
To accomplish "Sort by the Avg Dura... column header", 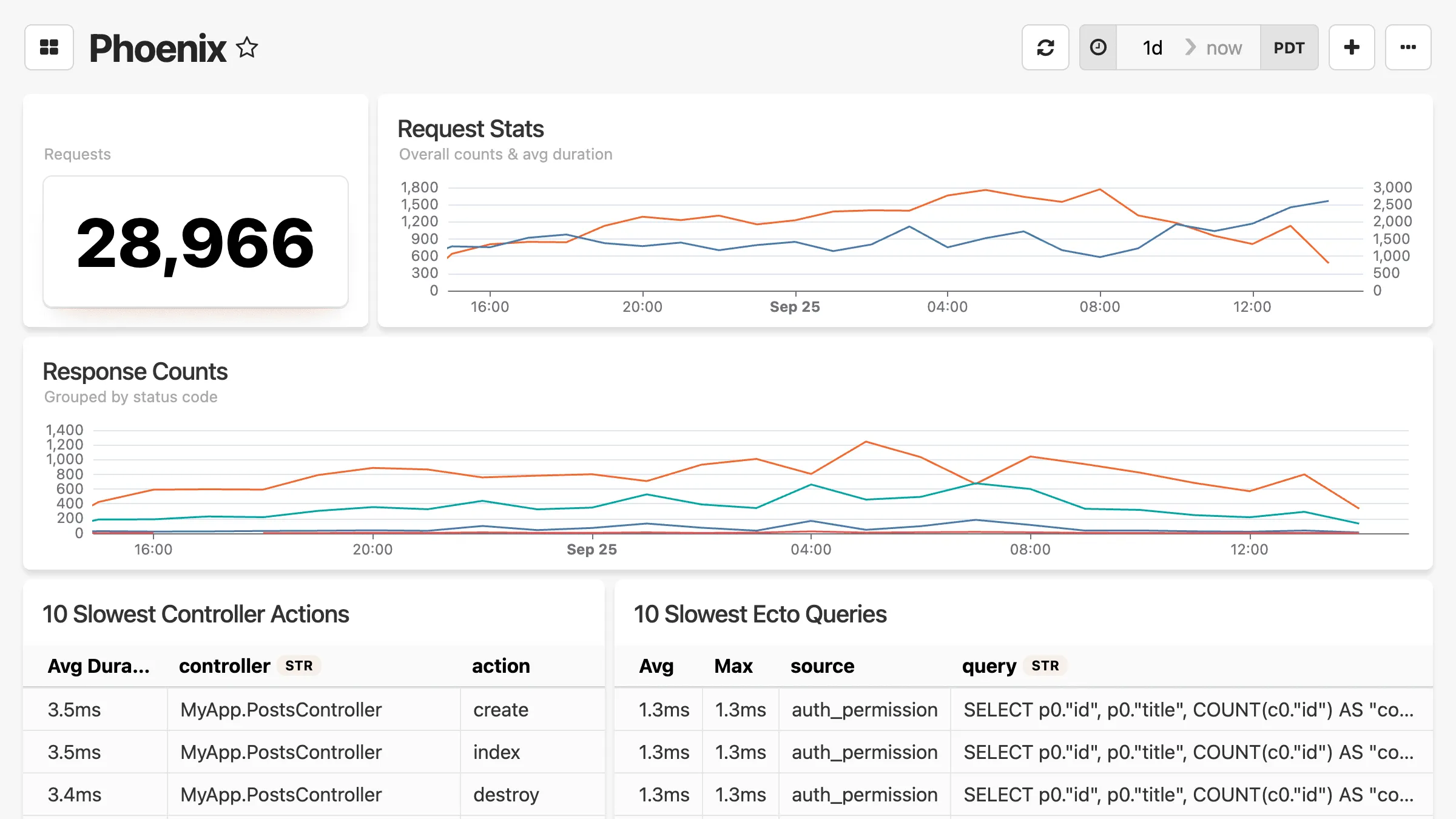I will [x=99, y=666].
